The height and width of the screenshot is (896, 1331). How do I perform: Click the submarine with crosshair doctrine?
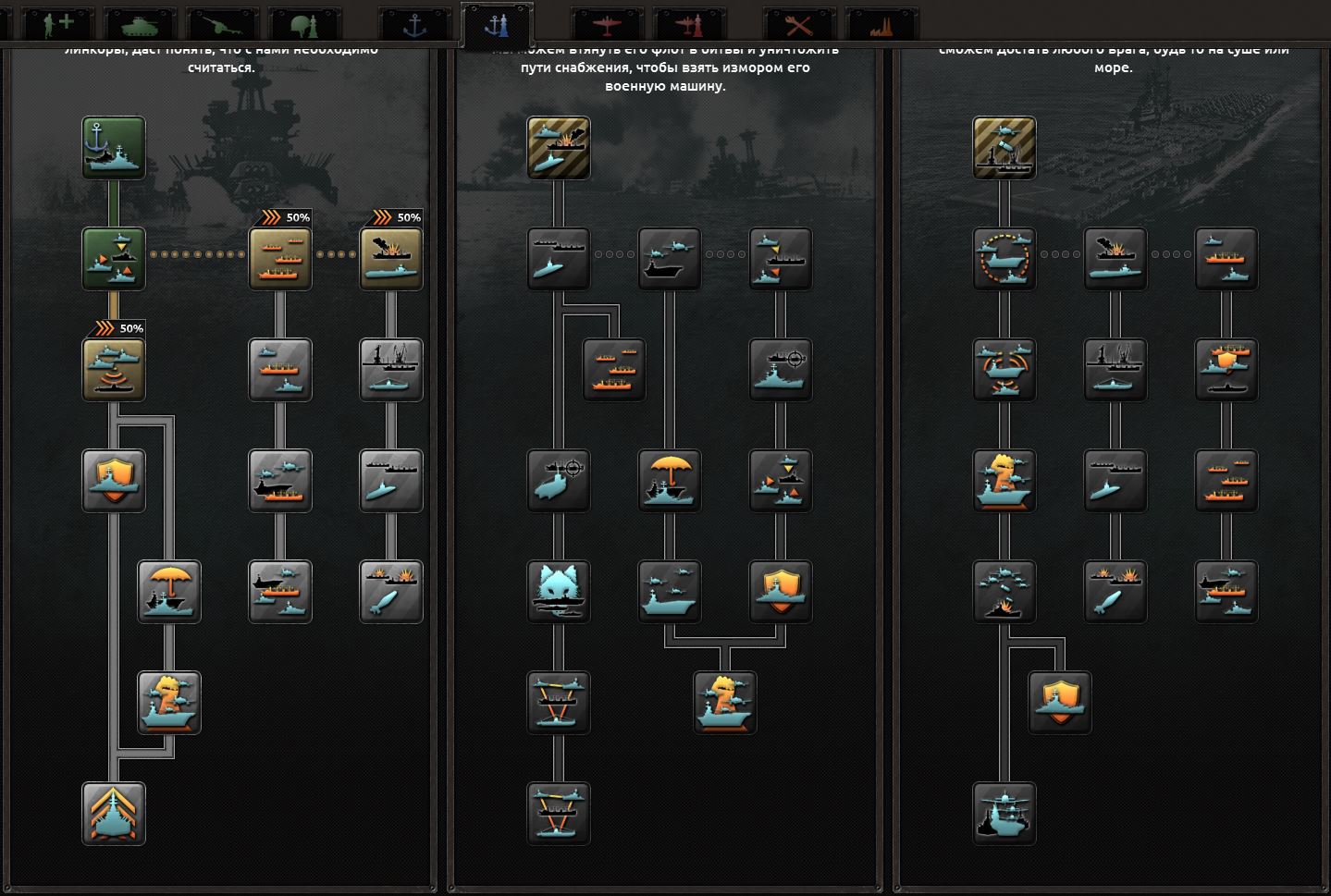(559, 481)
